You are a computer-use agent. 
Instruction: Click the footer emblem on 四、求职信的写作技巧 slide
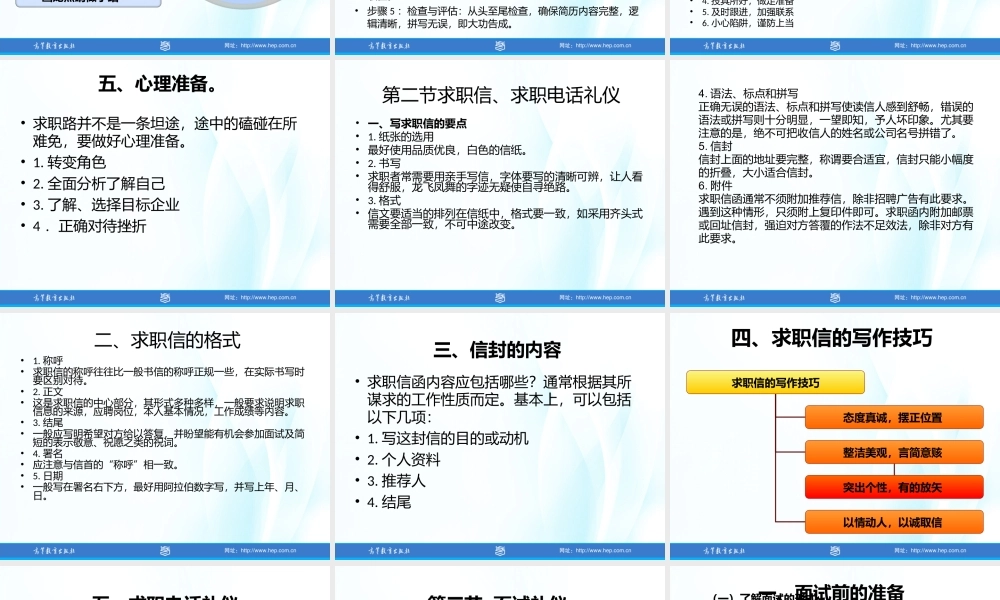[835, 550]
